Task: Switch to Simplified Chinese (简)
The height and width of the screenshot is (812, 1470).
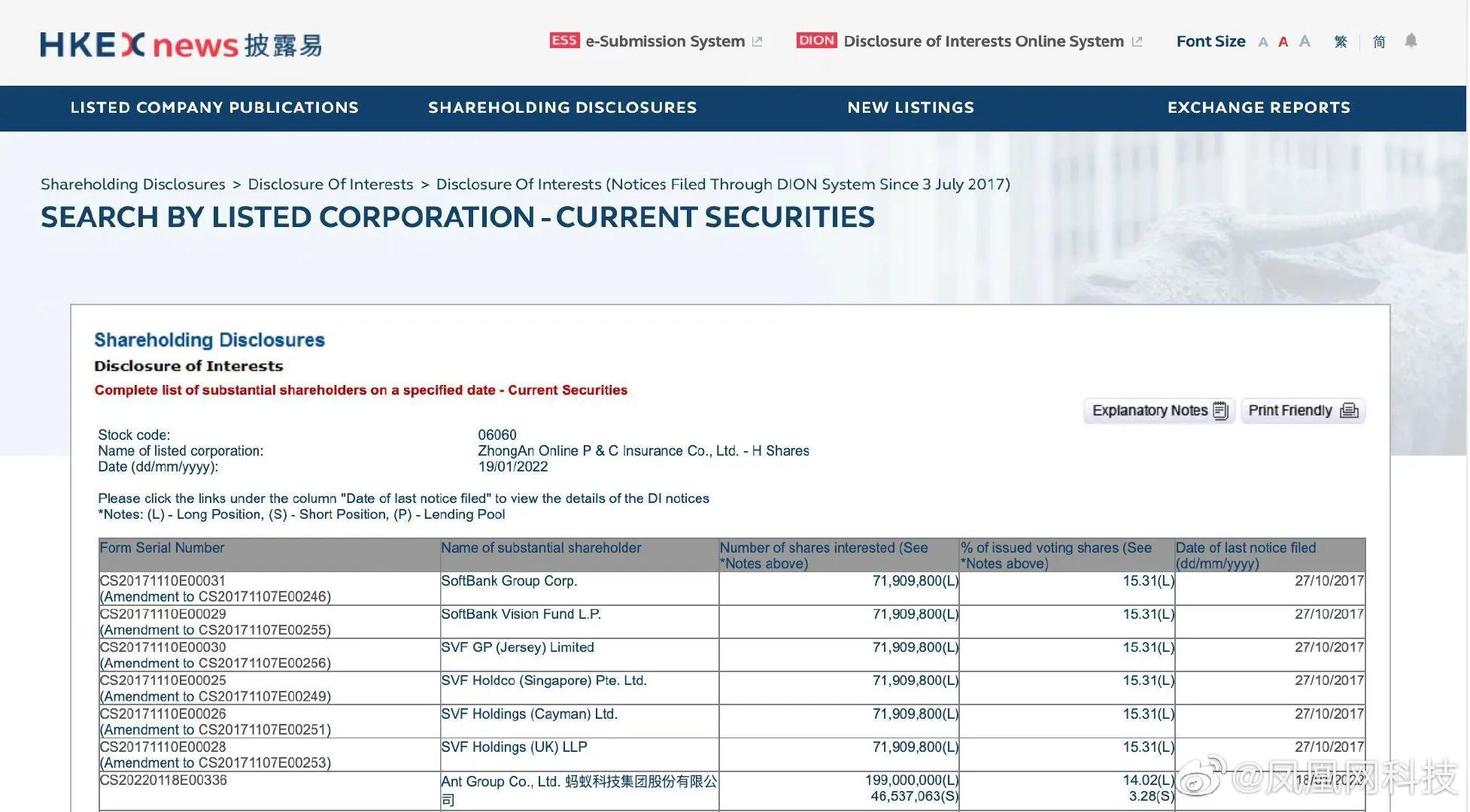Action: pyautogui.click(x=1379, y=41)
